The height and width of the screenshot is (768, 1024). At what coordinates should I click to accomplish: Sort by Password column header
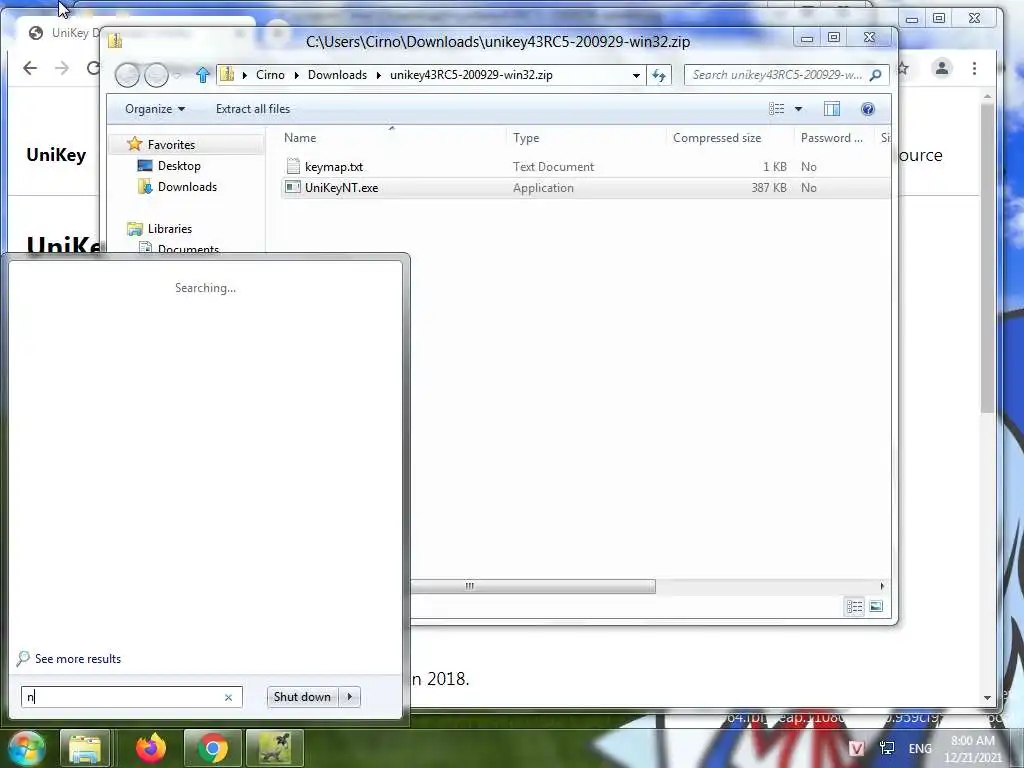831,138
